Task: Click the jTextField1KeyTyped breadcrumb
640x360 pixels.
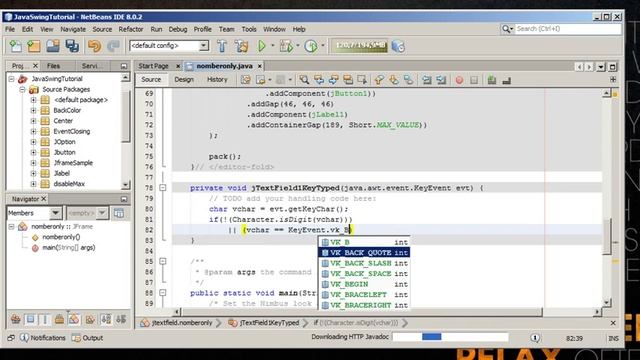Action: tap(264, 323)
